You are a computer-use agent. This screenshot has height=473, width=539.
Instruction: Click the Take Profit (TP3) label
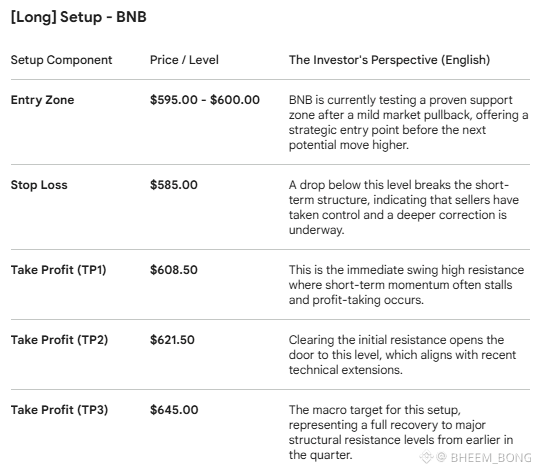59,410
